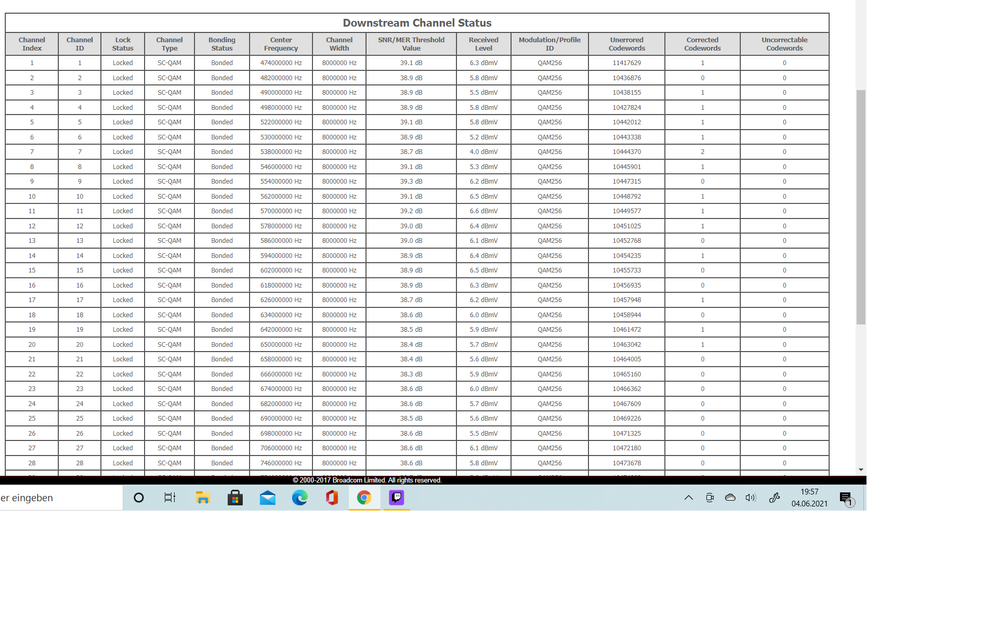Click the Channel ID column header

point(80,44)
